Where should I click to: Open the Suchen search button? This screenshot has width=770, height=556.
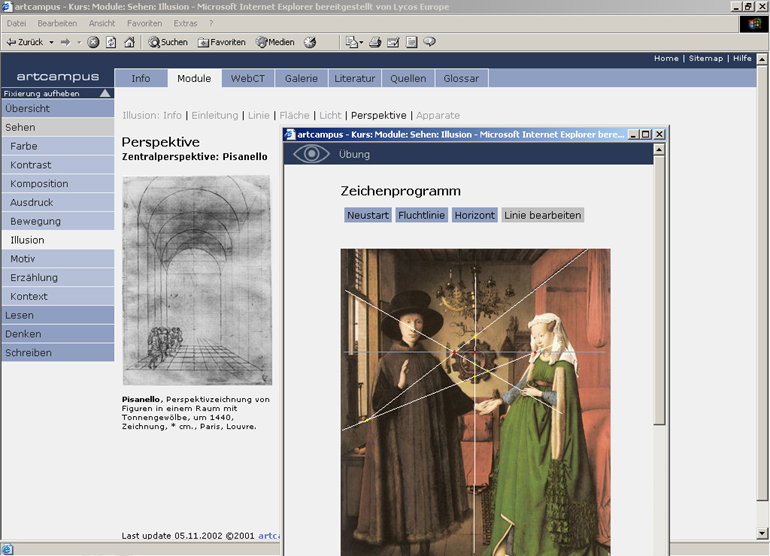click(x=168, y=42)
